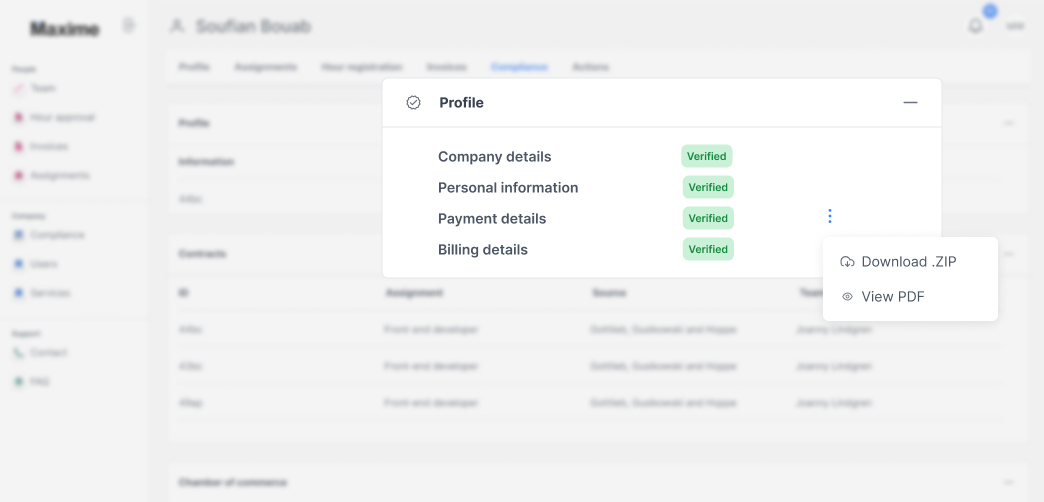This screenshot has height=502, width=1044.
Task: Click the Verified badge for Company details
Action: pyautogui.click(x=707, y=156)
